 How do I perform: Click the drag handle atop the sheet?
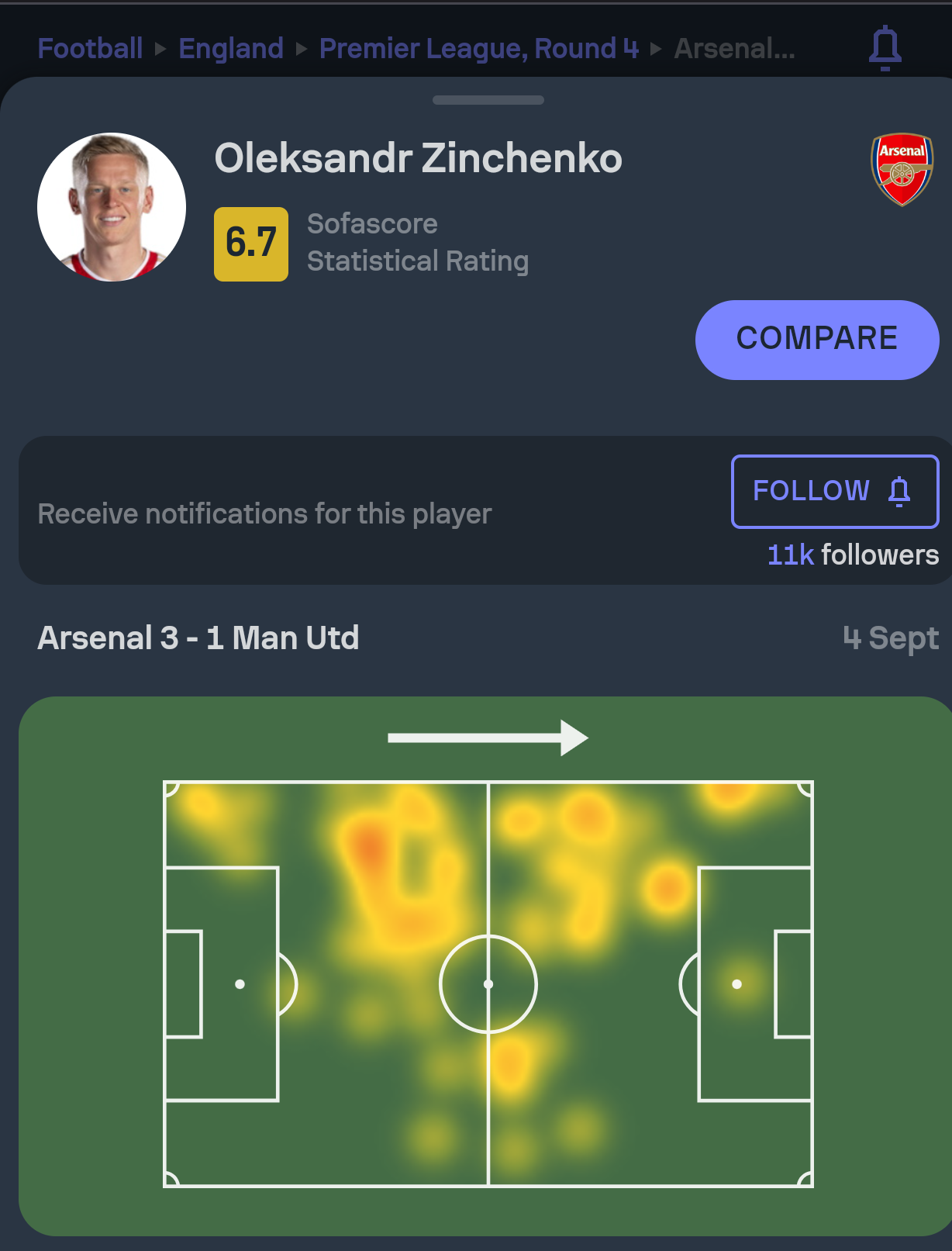point(488,100)
